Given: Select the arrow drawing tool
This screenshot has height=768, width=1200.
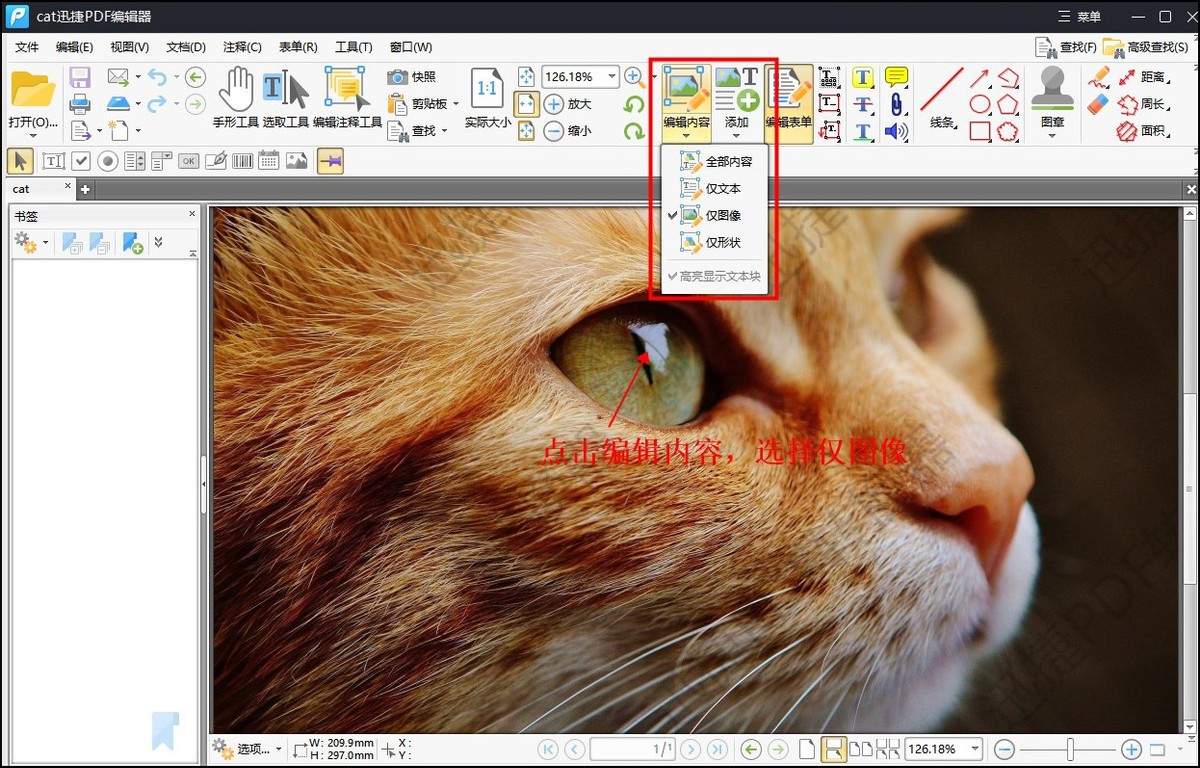Looking at the screenshot, I should pos(979,77).
